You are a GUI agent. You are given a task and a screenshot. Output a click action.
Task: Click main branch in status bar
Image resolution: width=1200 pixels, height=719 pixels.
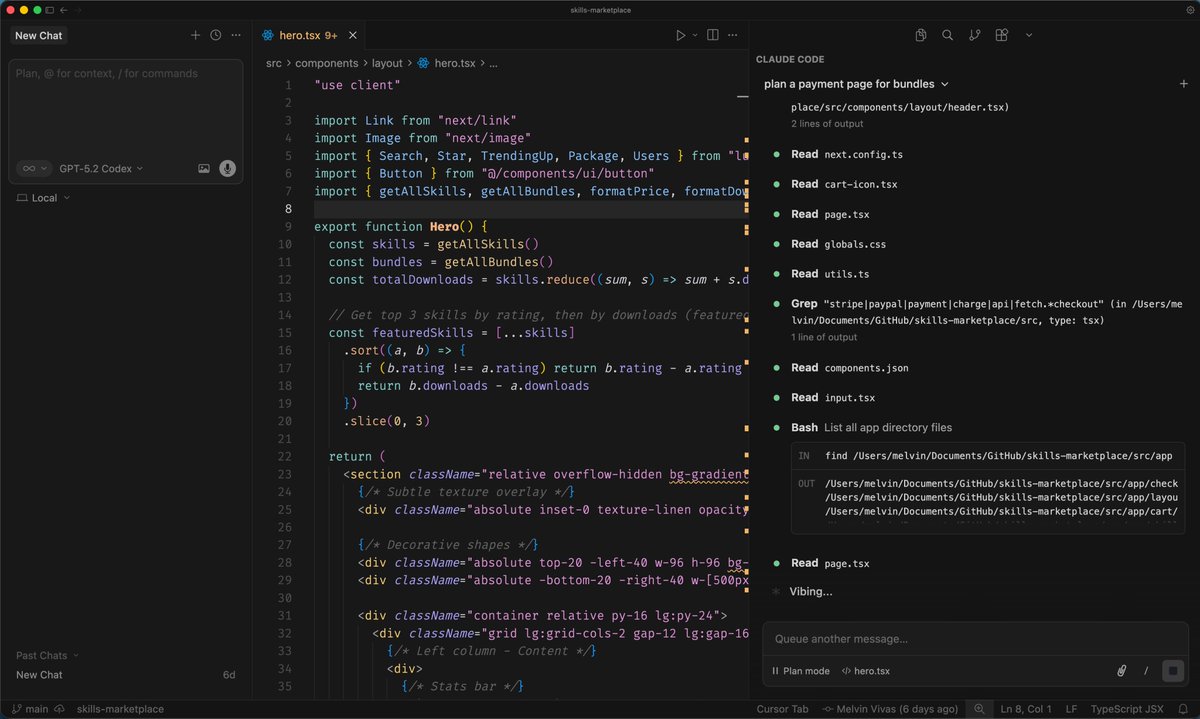pos(29,709)
